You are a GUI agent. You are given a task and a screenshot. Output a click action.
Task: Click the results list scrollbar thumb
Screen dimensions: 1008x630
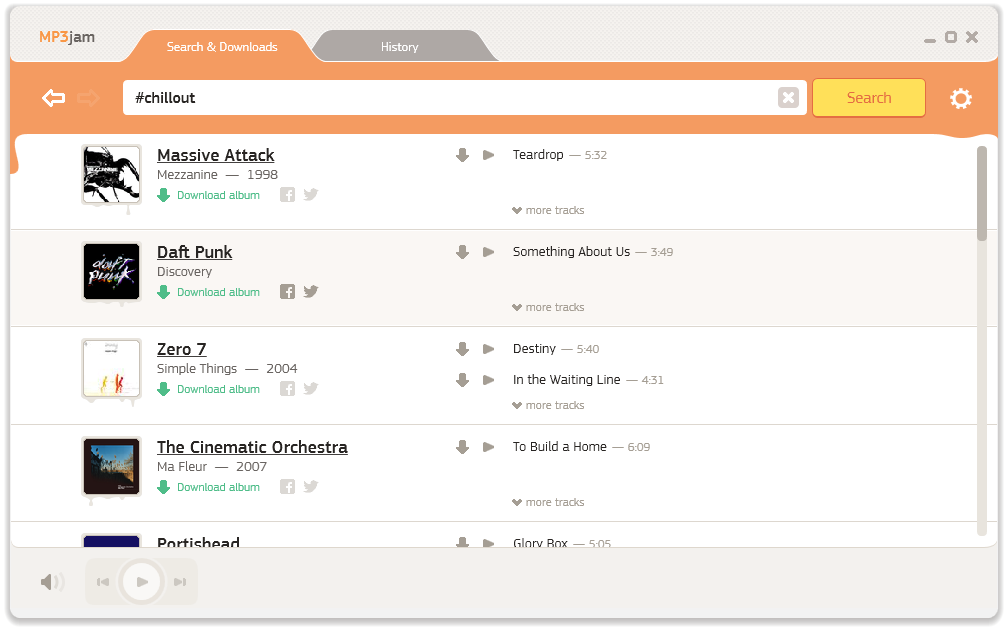tap(982, 193)
